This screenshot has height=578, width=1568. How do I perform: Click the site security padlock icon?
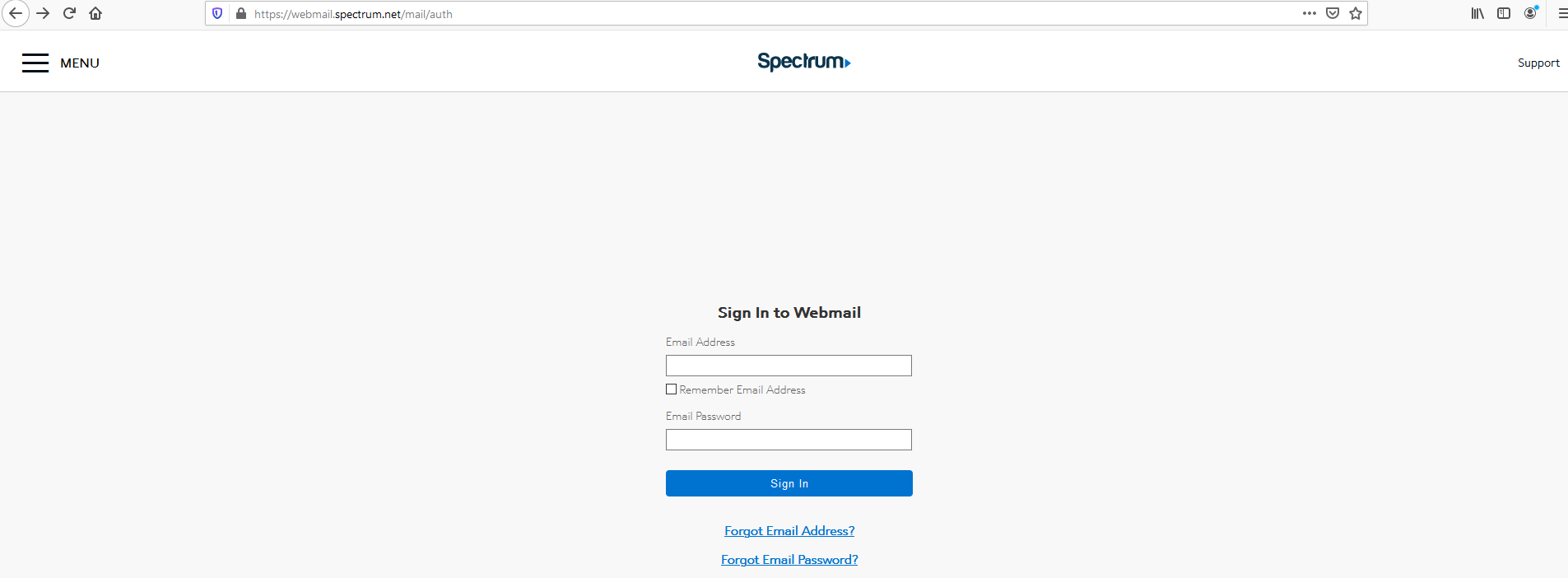tap(240, 13)
